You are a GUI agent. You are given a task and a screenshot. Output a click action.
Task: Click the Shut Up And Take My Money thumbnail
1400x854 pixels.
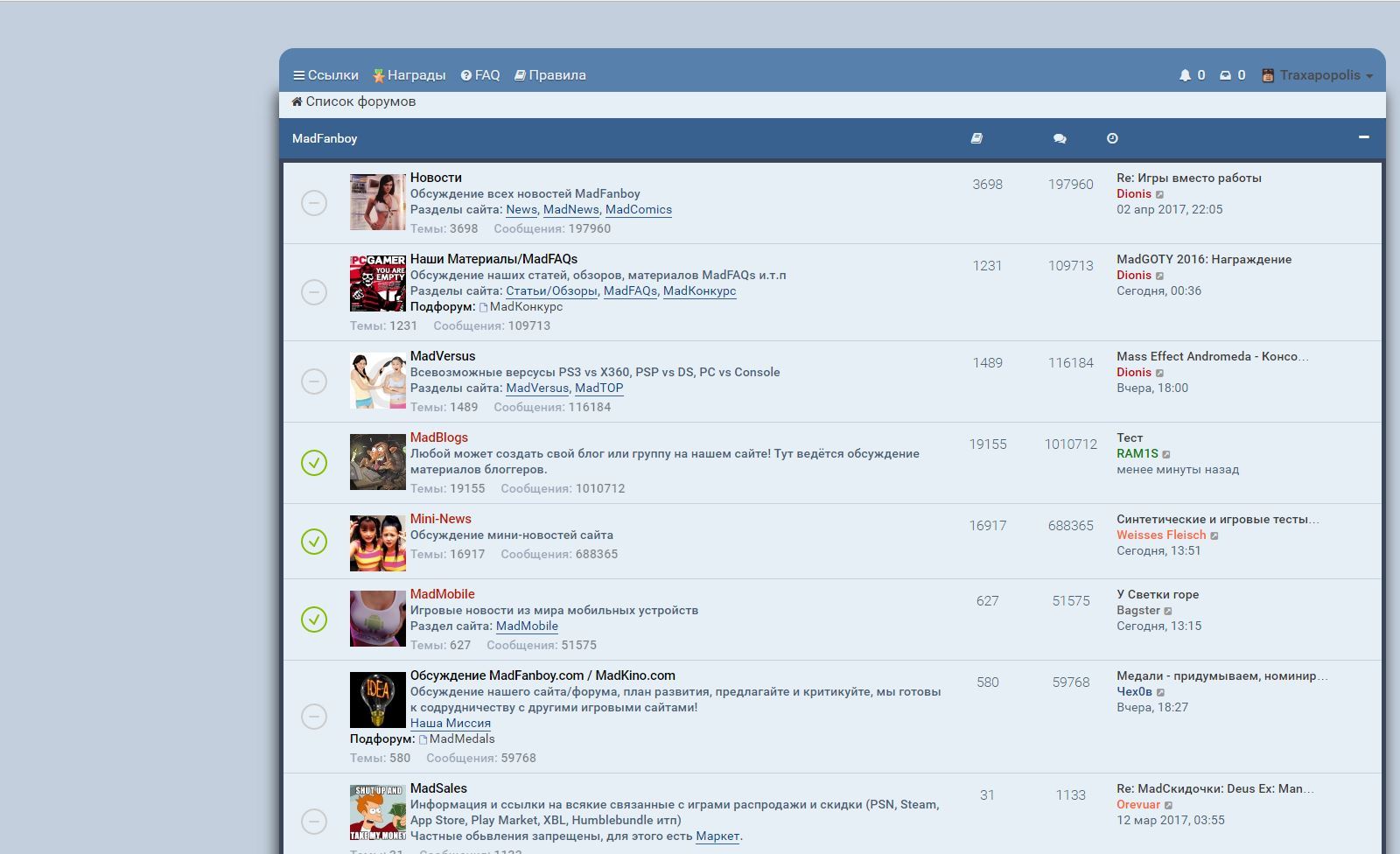pyautogui.click(x=378, y=813)
